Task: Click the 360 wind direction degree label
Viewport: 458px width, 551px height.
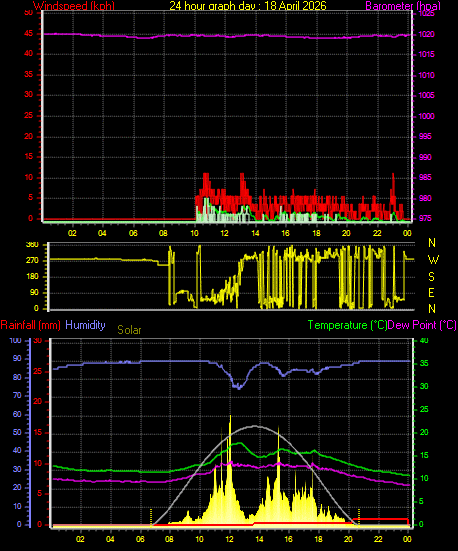Action: click(x=32, y=245)
